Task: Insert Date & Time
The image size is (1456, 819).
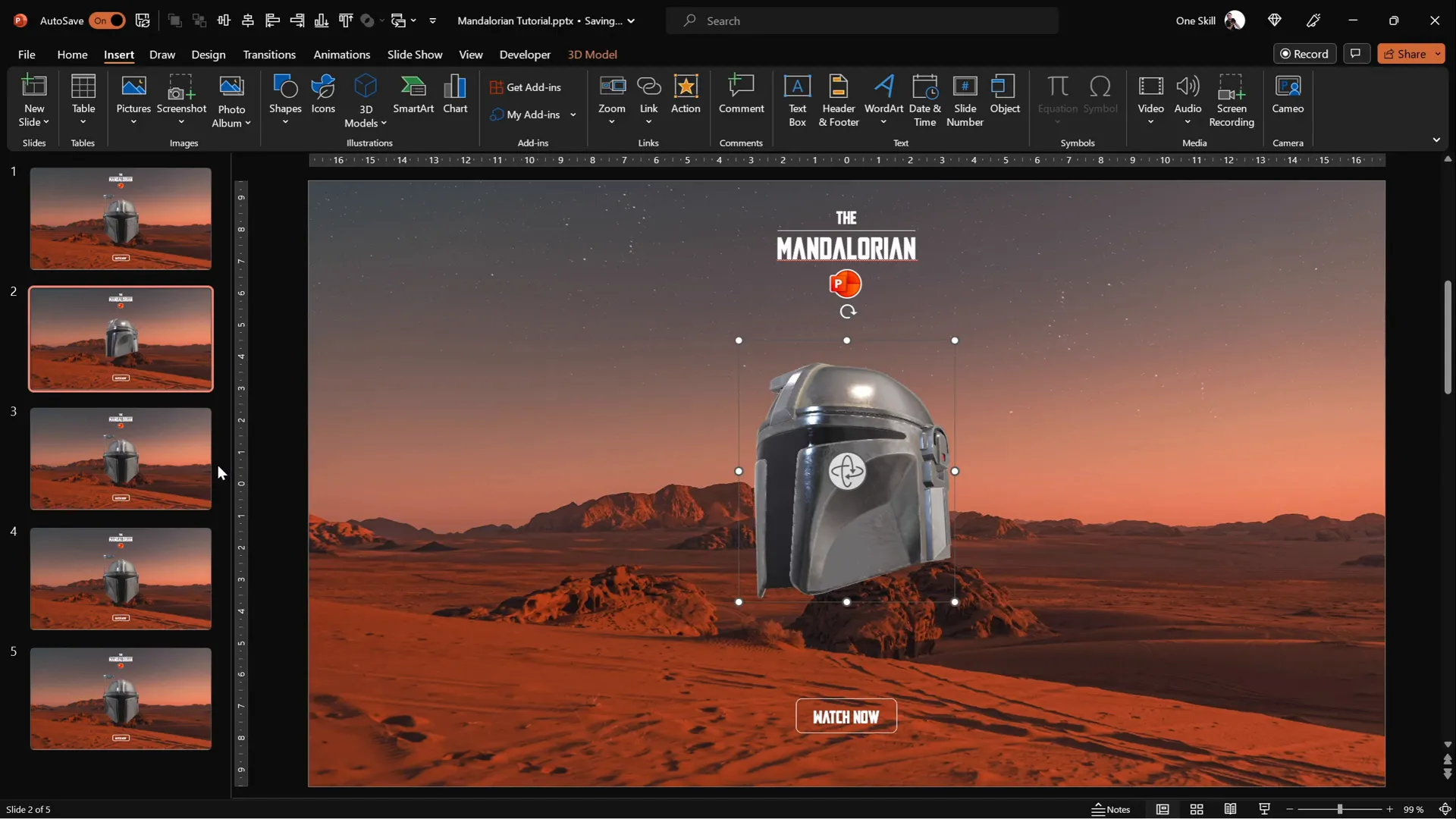Action: pos(924,100)
